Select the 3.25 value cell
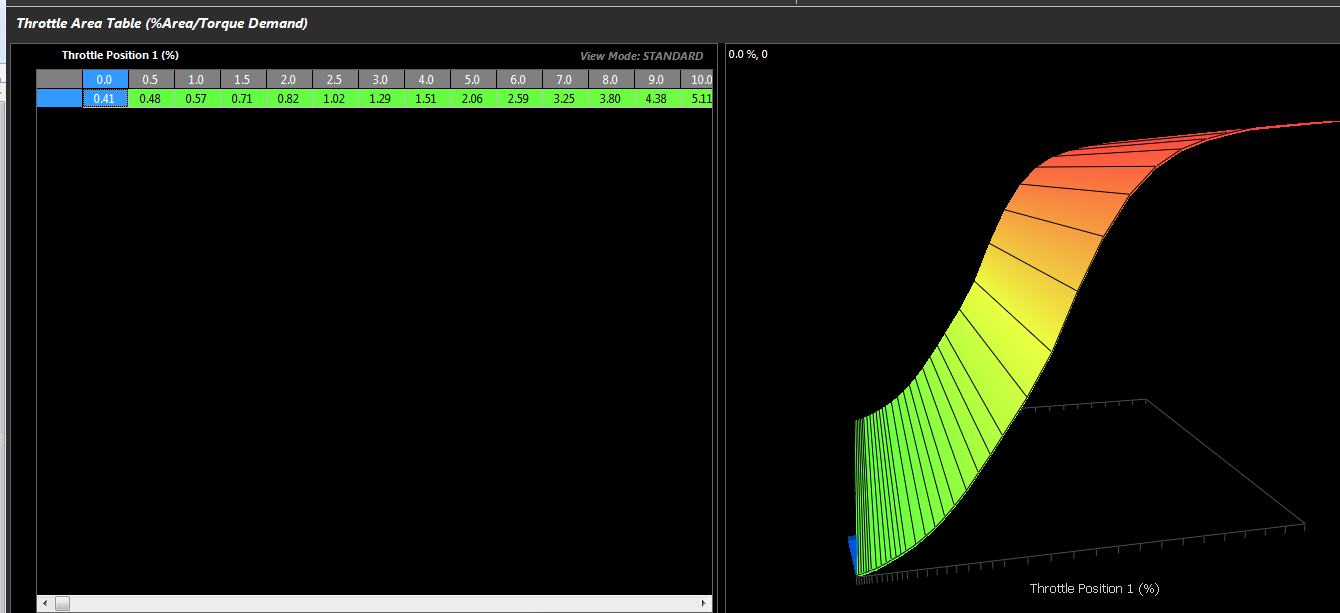This screenshot has height=613, width=1340. [565, 98]
